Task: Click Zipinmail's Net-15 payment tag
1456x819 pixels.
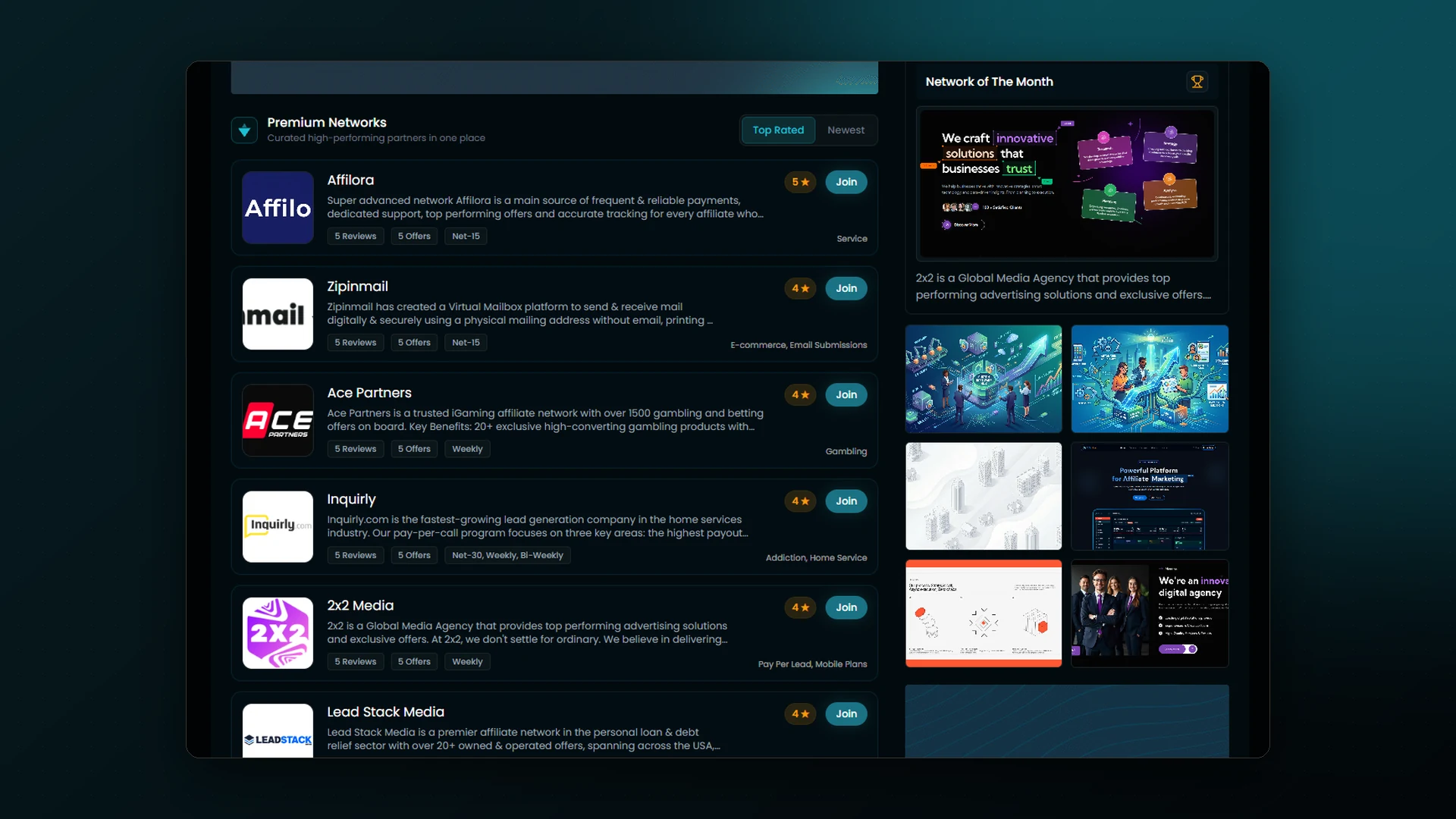Action: coord(466,343)
